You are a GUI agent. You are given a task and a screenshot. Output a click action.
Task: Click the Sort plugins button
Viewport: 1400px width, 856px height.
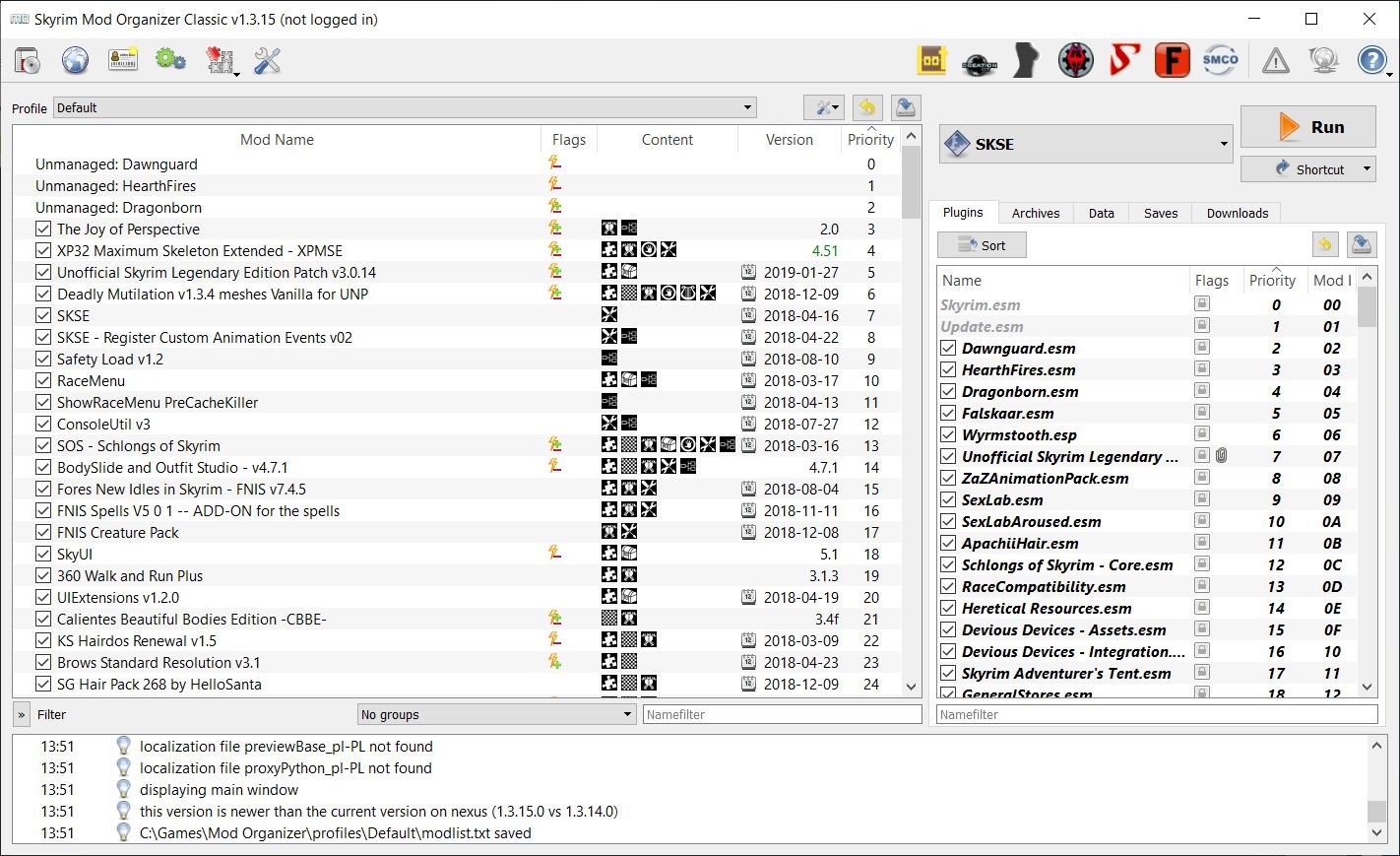click(x=982, y=245)
